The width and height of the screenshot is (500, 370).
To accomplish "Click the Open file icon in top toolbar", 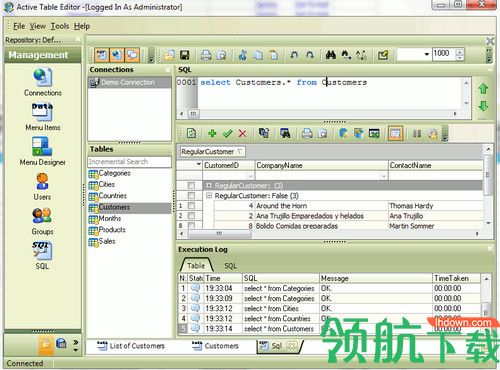I will coord(169,55).
